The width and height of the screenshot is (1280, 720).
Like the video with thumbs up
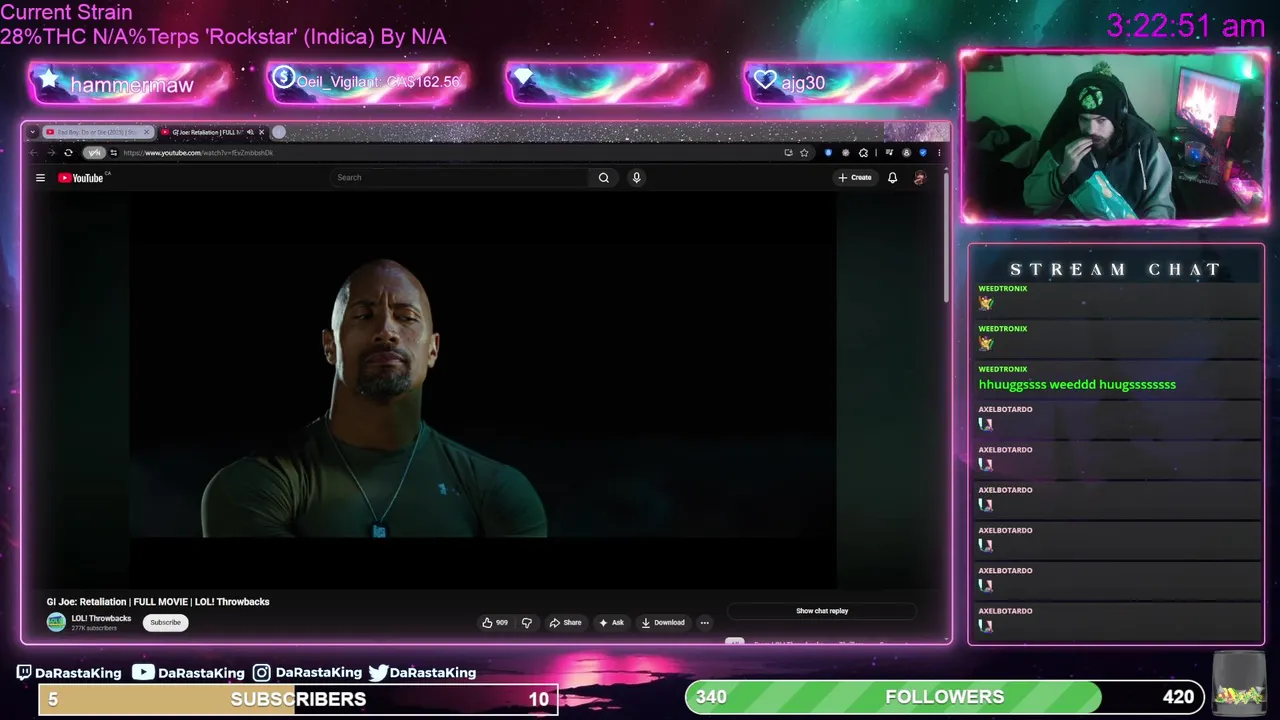point(495,622)
